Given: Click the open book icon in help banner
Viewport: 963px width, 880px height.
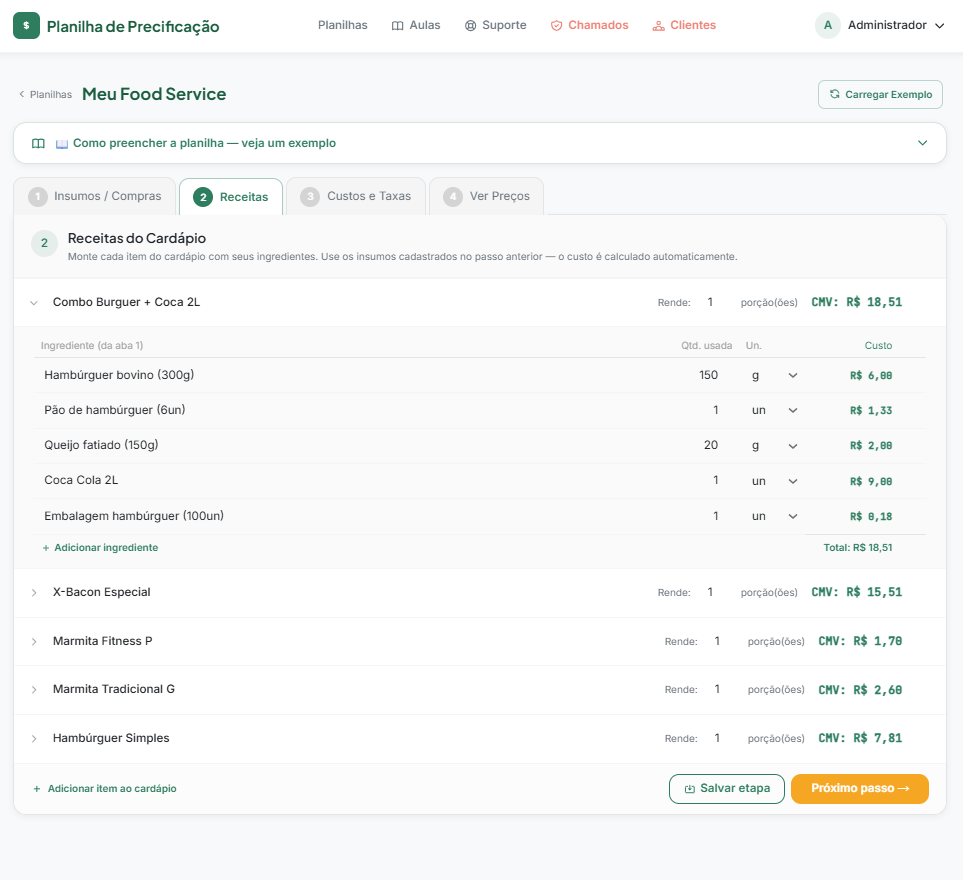Looking at the screenshot, I should pyautogui.click(x=38, y=143).
